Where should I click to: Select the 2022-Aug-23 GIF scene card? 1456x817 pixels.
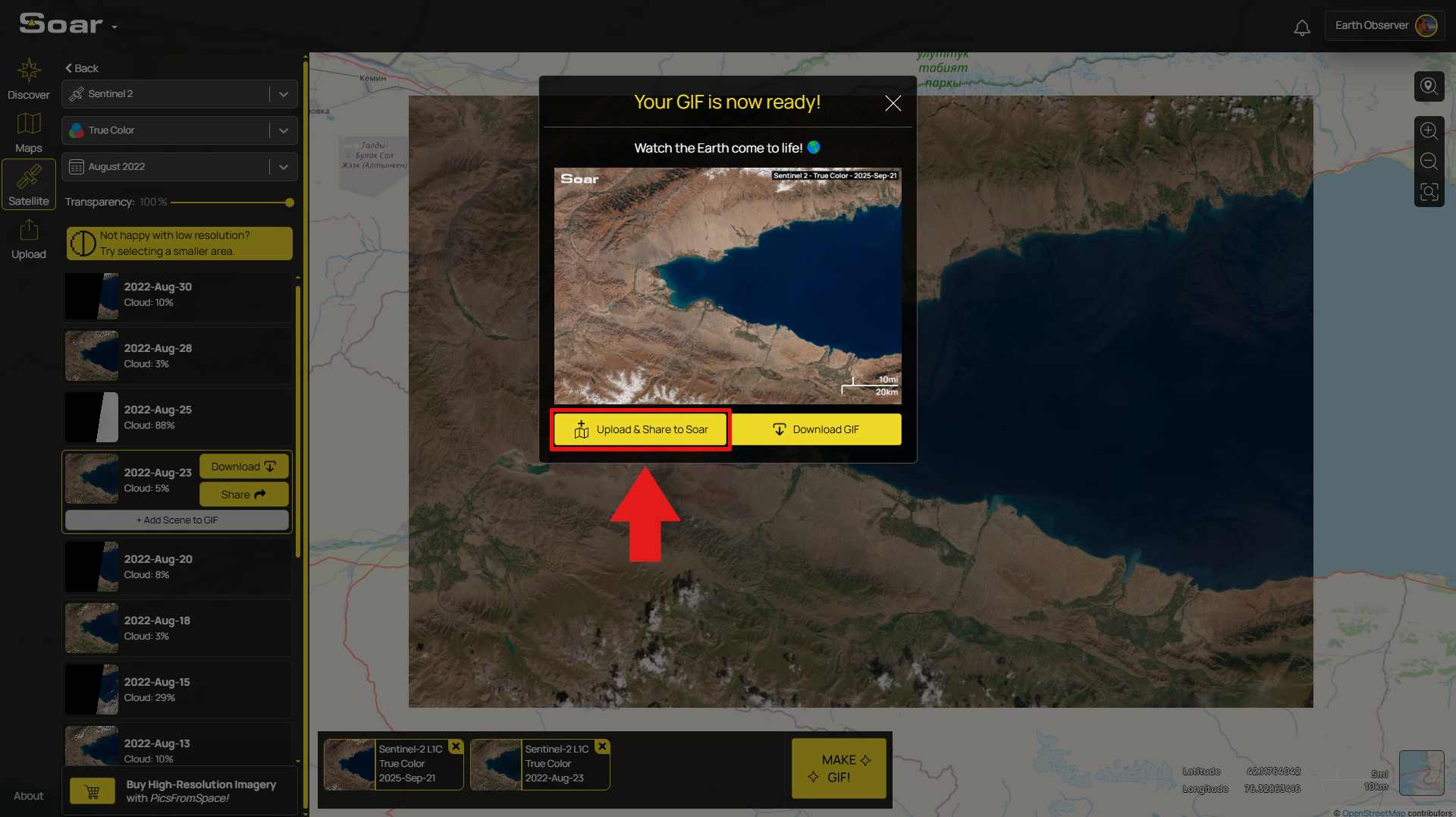click(x=540, y=765)
